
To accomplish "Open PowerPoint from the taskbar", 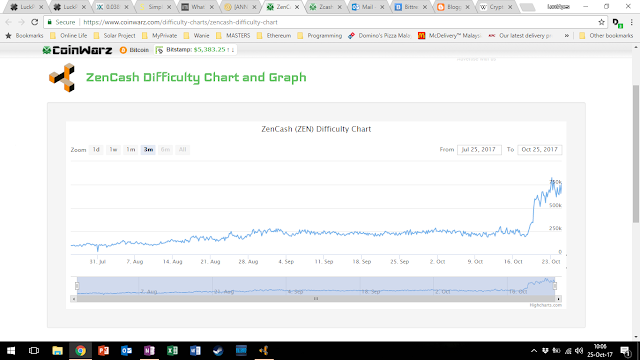I will pyautogui.click(x=103, y=351).
